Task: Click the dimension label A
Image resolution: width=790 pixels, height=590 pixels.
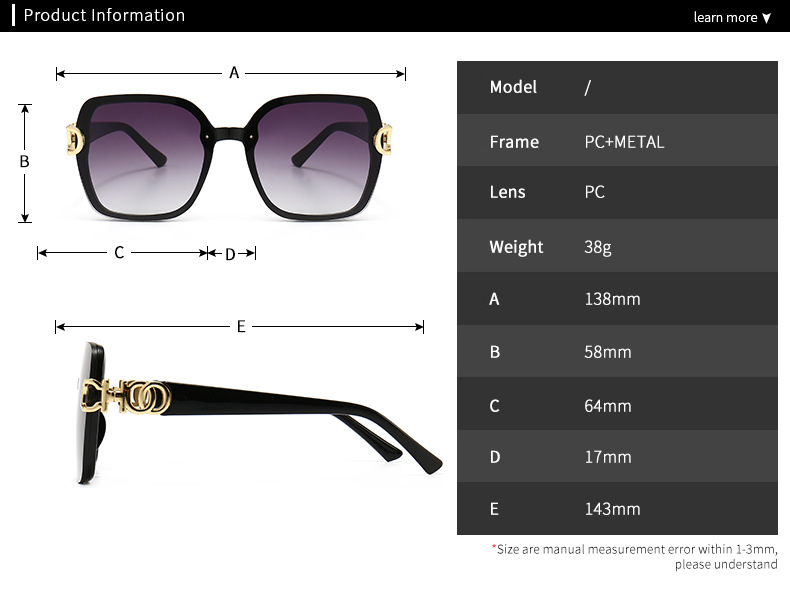Action: pyautogui.click(x=234, y=73)
